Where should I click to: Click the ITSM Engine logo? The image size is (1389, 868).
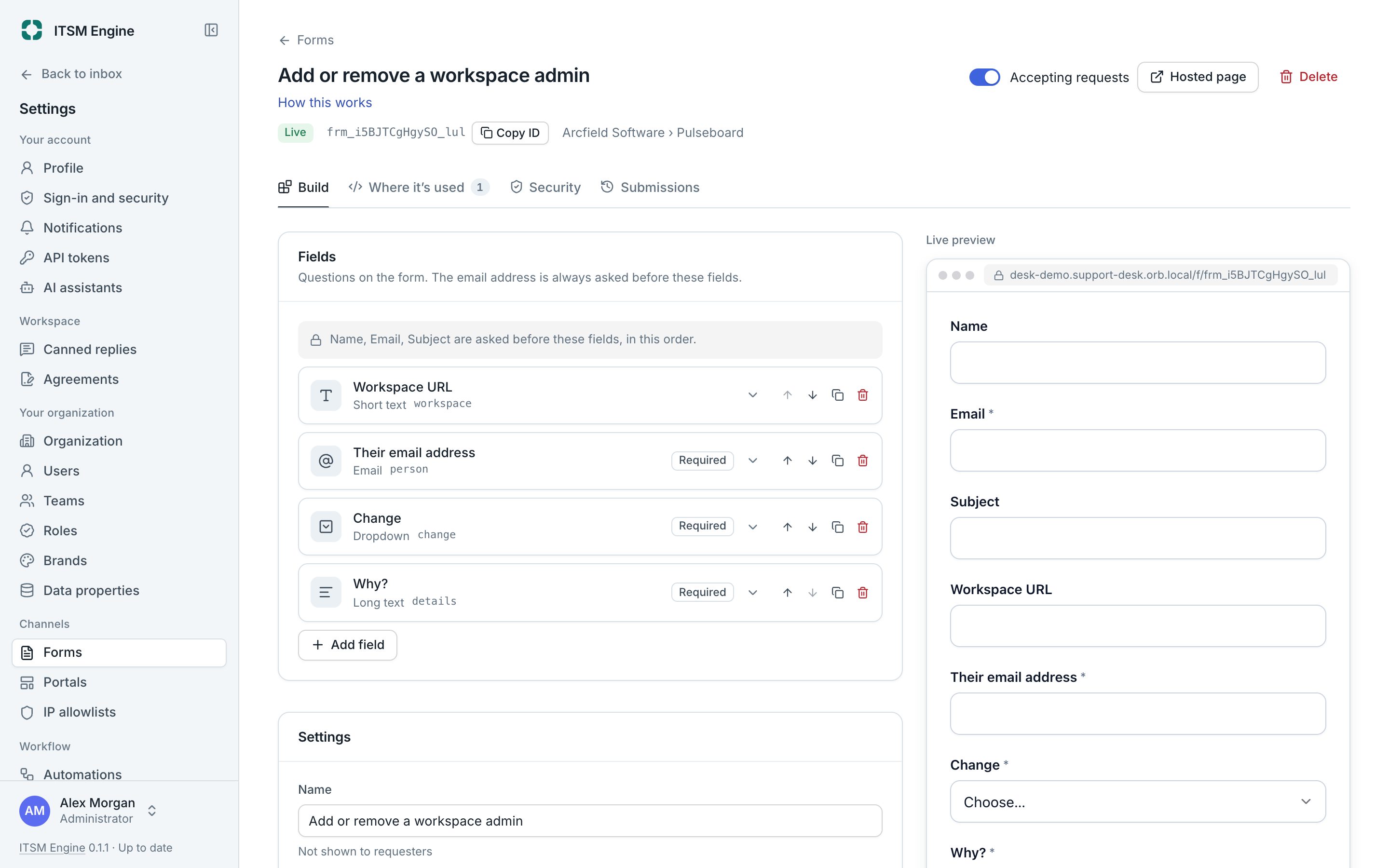[x=31, y=30]
